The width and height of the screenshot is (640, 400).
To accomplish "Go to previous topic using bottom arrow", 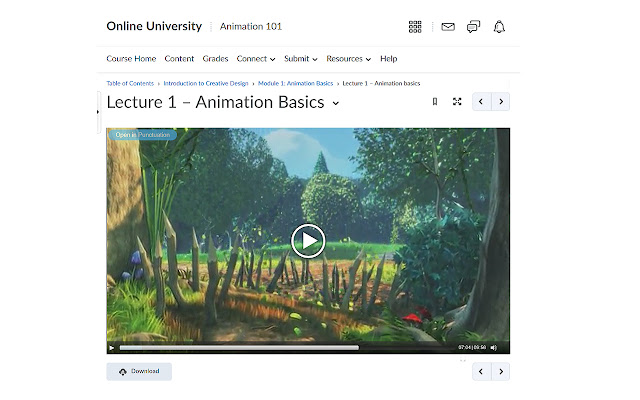I will pos(481,371).
